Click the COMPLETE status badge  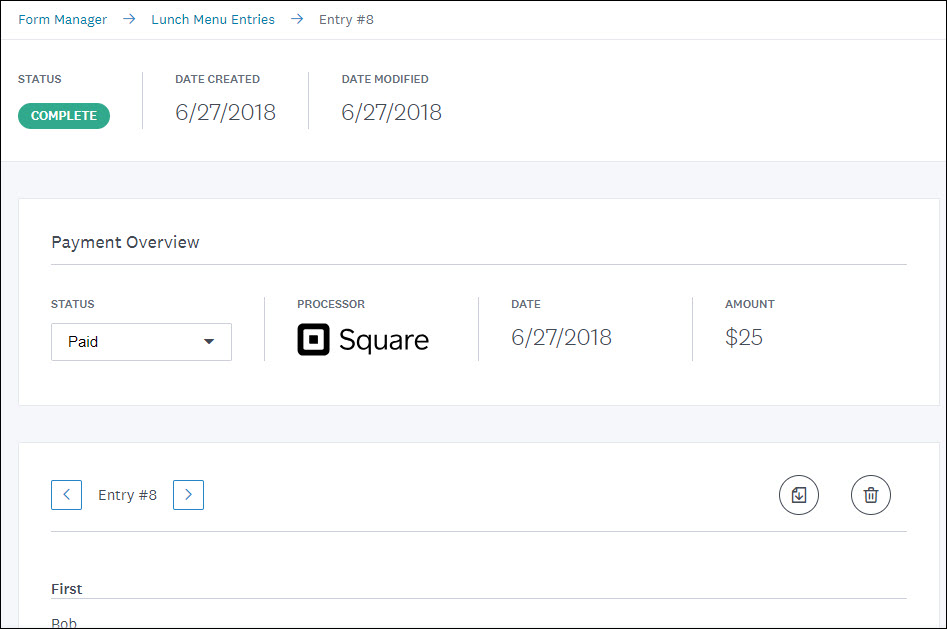63,116
